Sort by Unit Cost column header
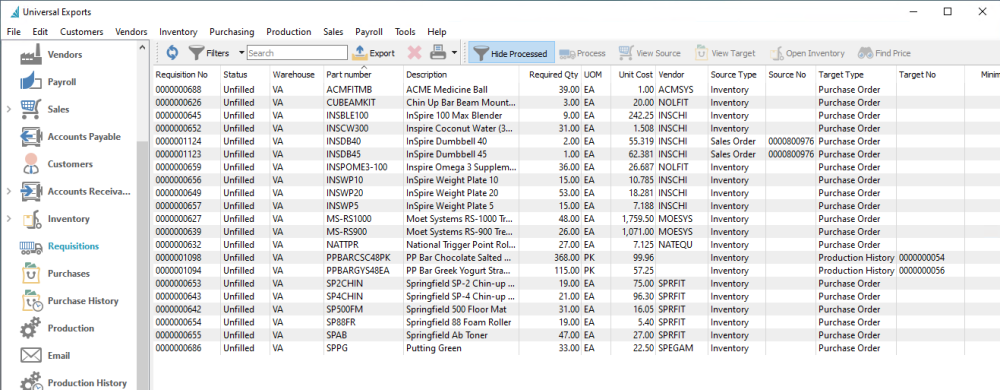Viewport: 1000px width, 390px height. [636, 75]
